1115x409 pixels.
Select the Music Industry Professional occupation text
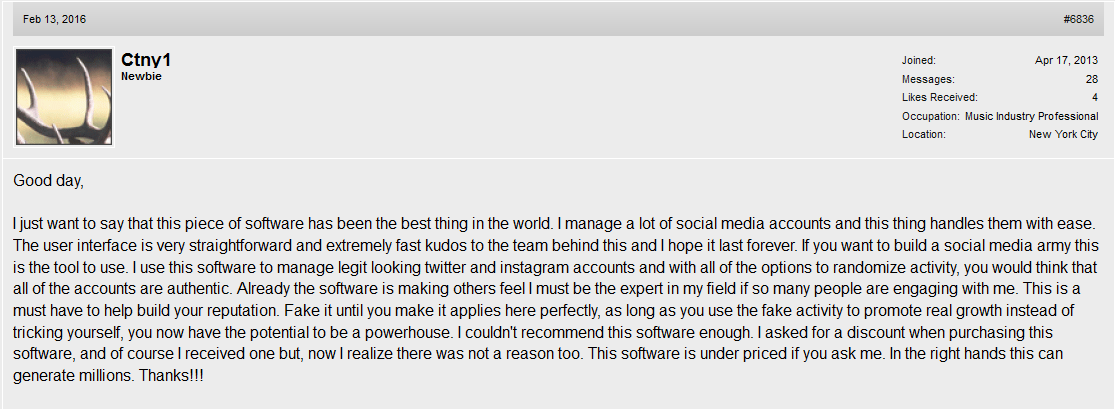coord(1032,116)
